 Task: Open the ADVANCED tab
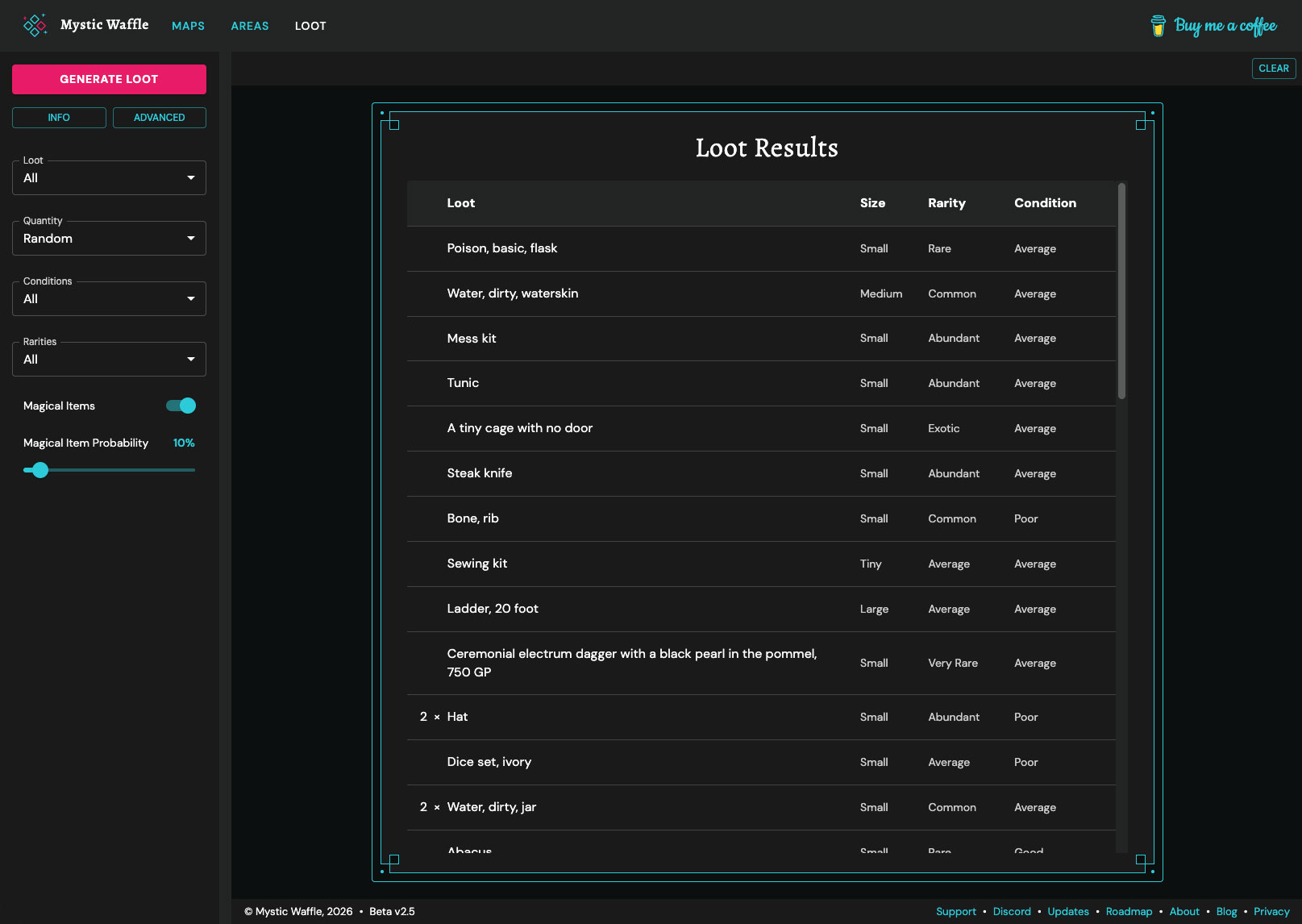159,118
